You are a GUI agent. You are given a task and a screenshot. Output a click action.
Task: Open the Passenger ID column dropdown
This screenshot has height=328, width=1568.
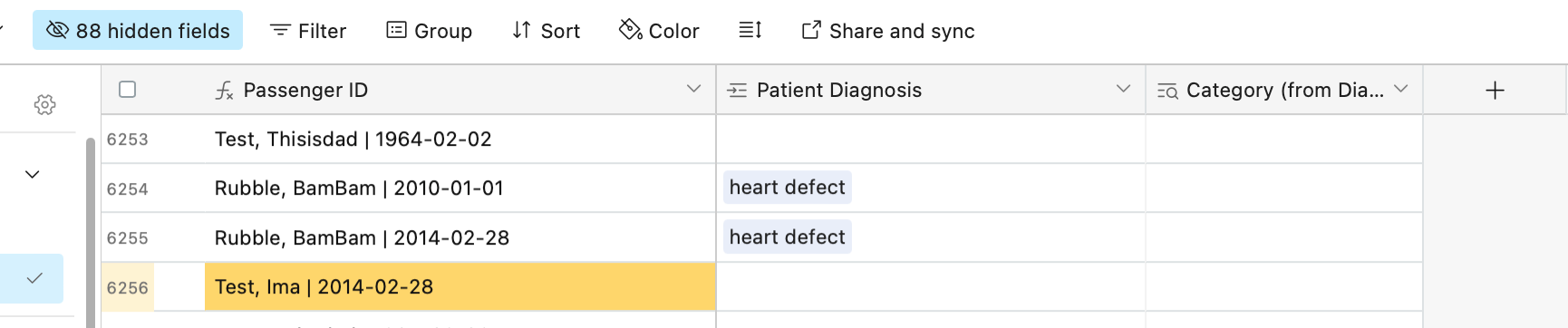[x=693, y=89]
